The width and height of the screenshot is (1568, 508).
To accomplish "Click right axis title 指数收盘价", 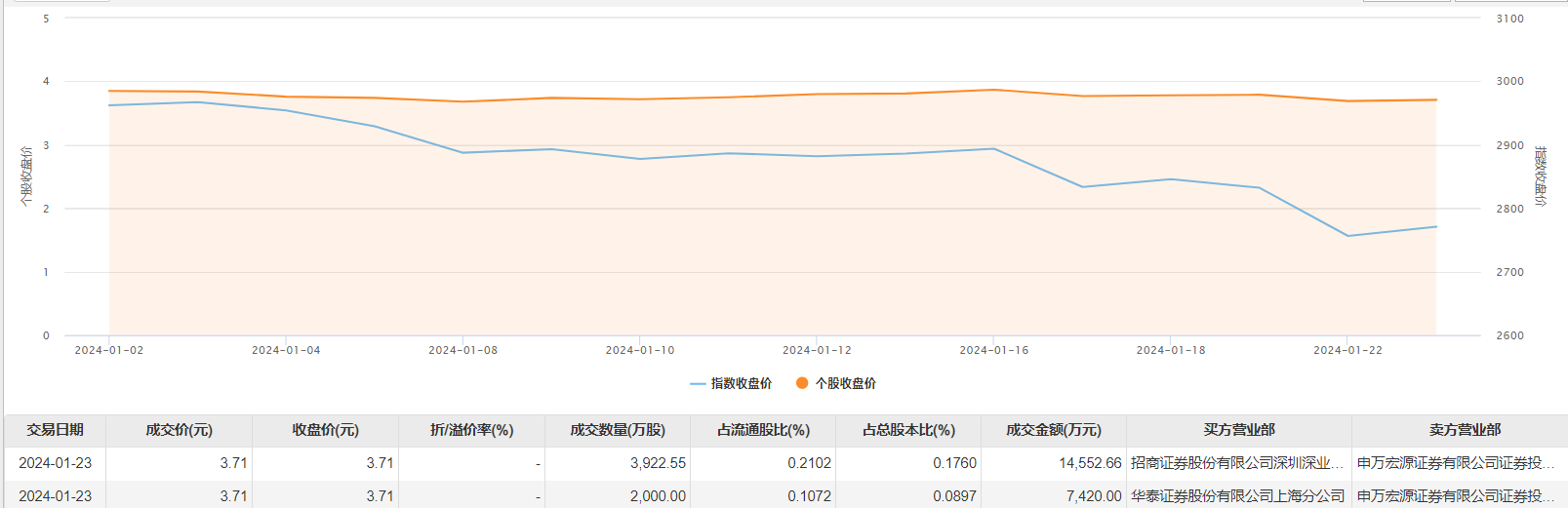I will point(1541,176).
